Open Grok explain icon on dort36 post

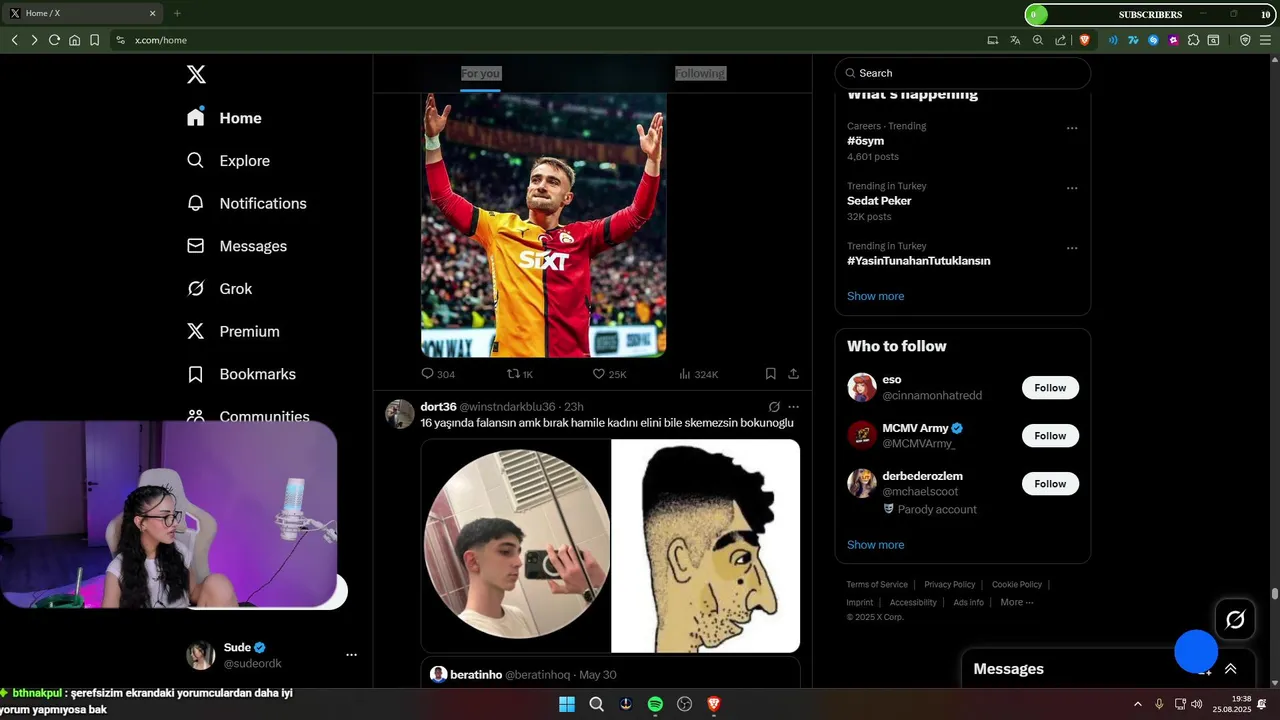tap(774, 407)
